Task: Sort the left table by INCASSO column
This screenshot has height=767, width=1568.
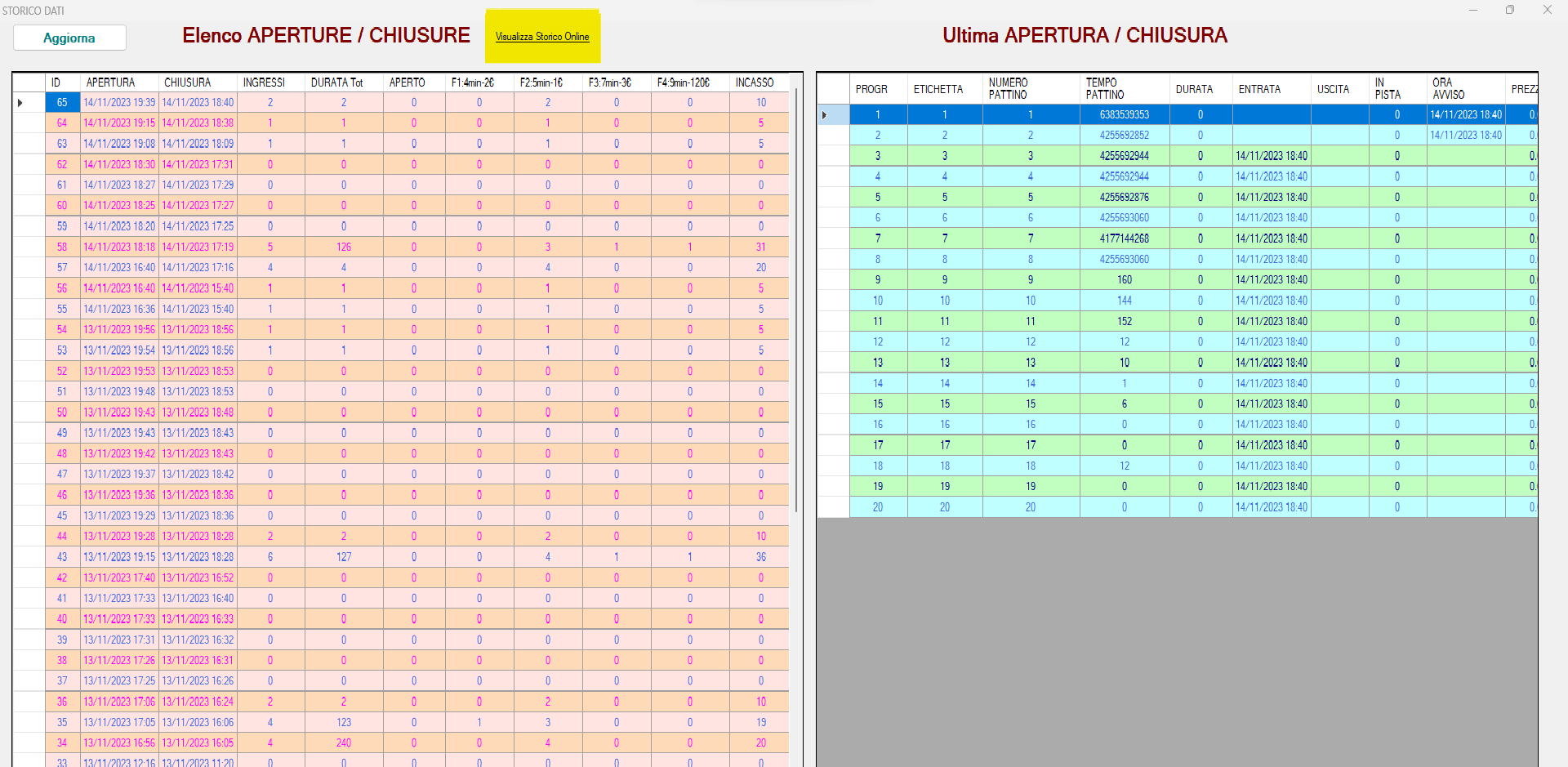Action: [754, 82]
